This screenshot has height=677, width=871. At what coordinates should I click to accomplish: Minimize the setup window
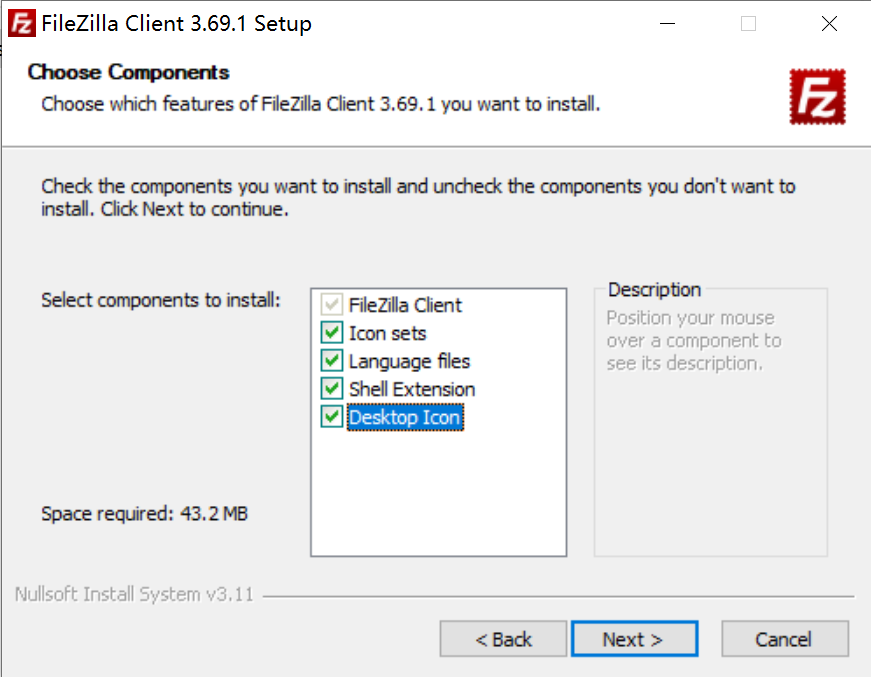pos(666,24)
